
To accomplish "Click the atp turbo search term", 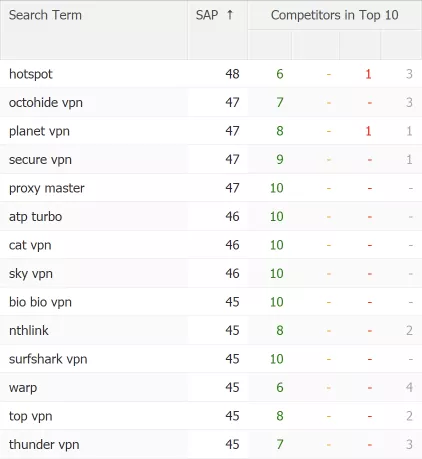I will point(35,217).
